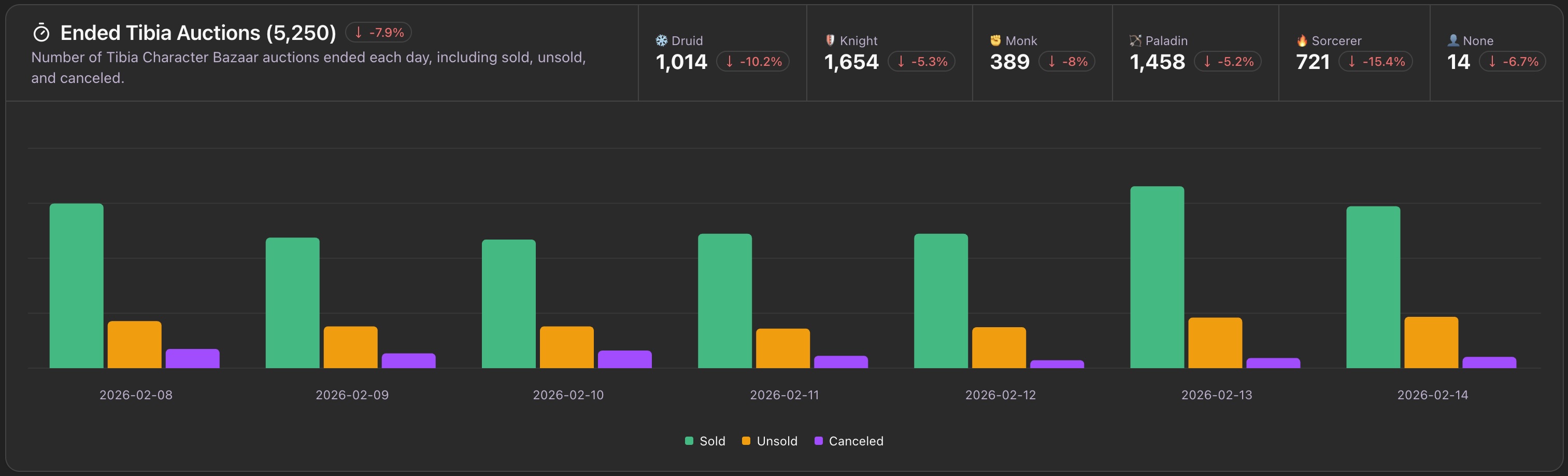
Task: Select the Sorcerer vocation stat card
Action: click(x=1355, y=53)
